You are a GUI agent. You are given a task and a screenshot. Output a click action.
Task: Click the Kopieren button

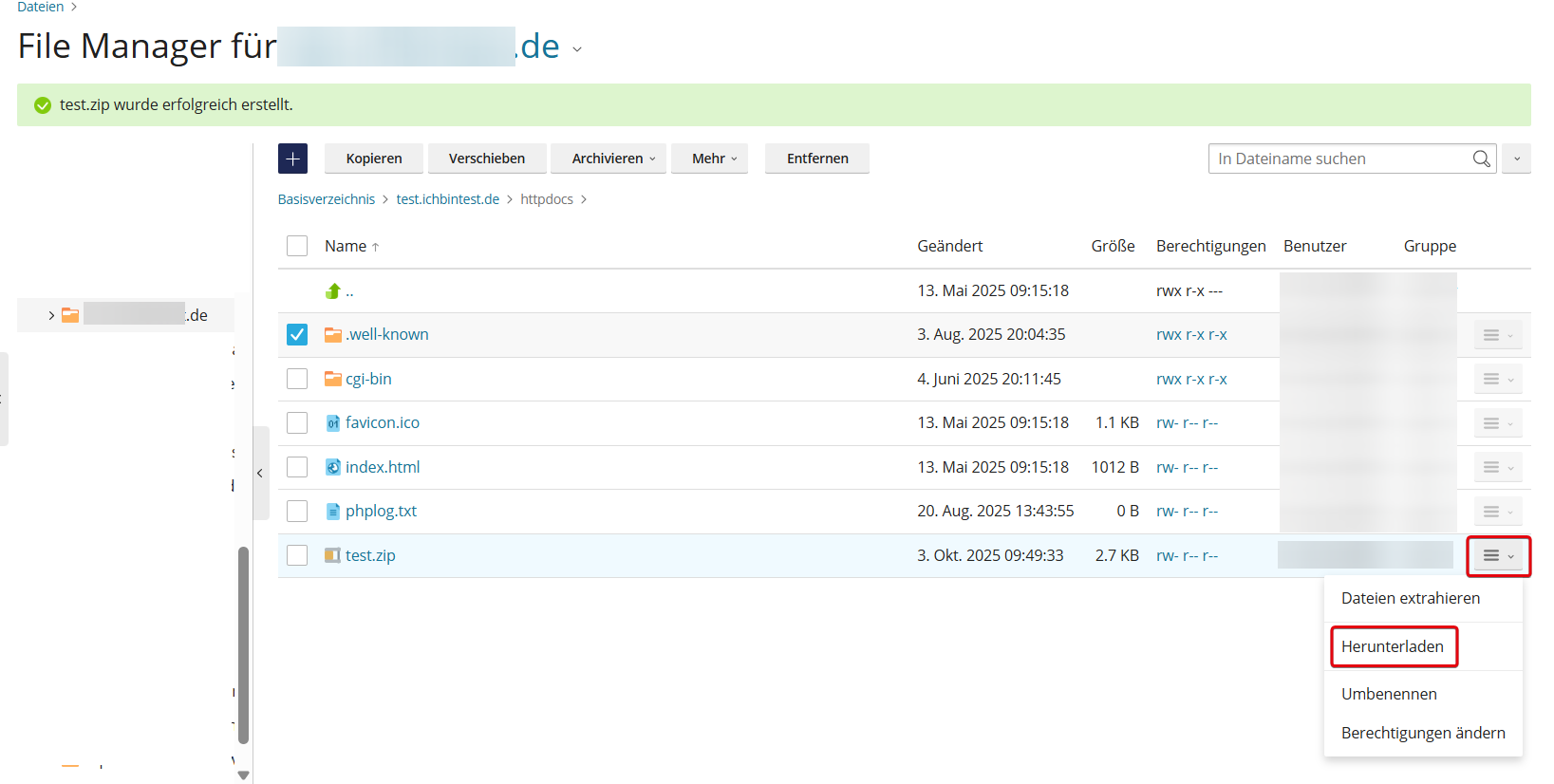374,159
